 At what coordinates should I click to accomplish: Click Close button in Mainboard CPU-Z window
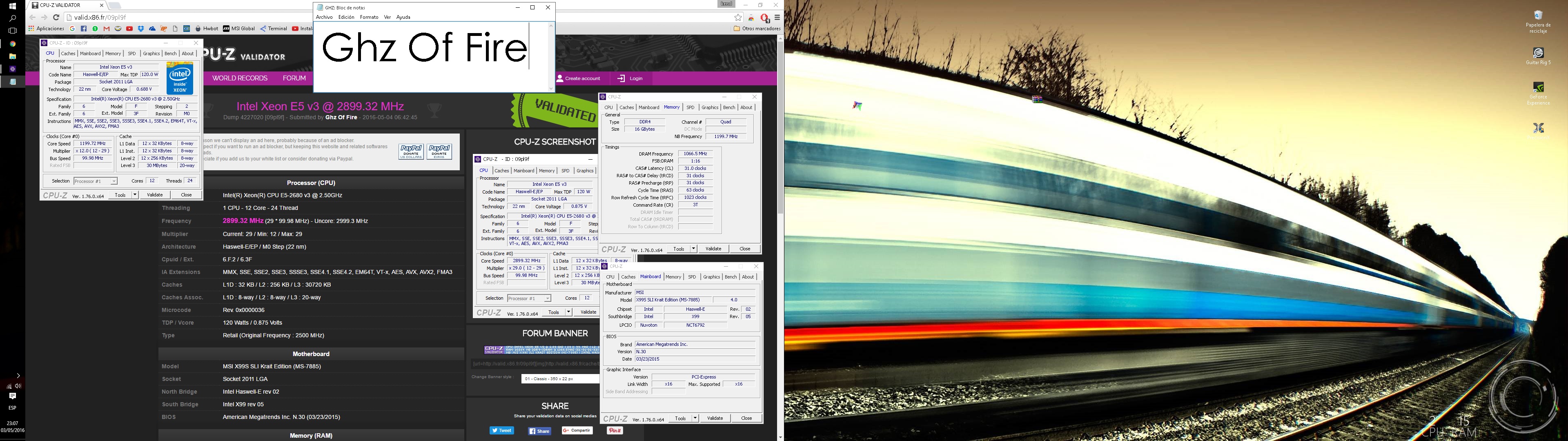(746, 419)
